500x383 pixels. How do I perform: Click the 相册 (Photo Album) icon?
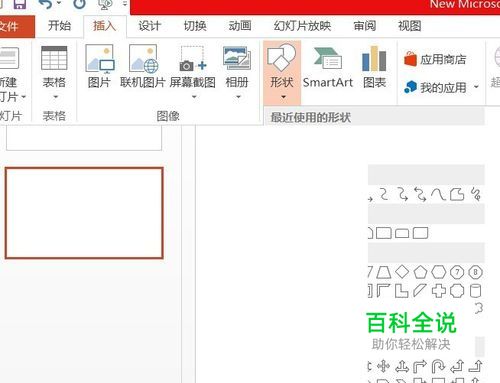[x=237, y=58]
